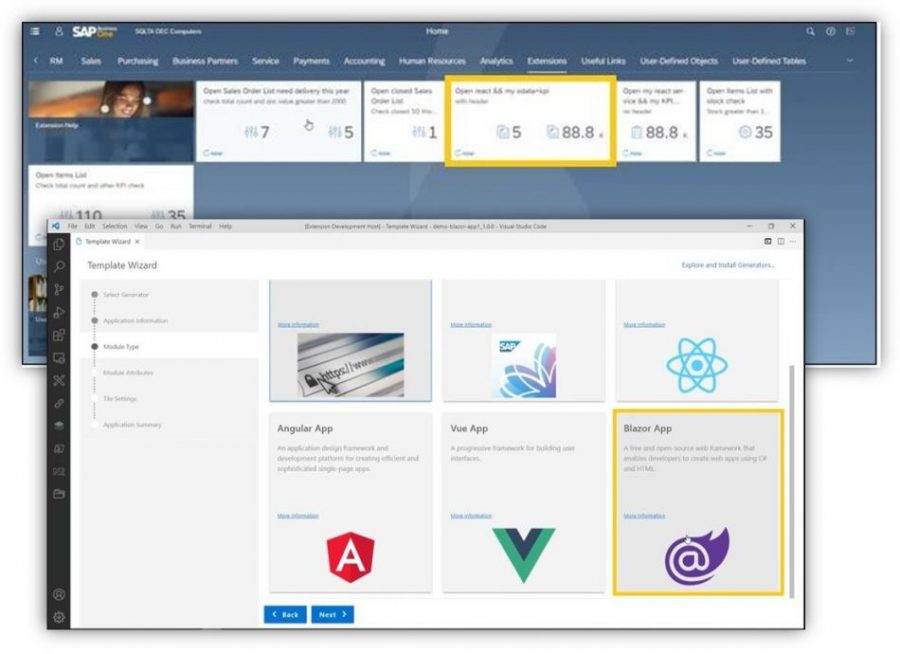Open Remote Explorer icon in activity bar
This screenshot has height=654, width=900.
[59, 358]
